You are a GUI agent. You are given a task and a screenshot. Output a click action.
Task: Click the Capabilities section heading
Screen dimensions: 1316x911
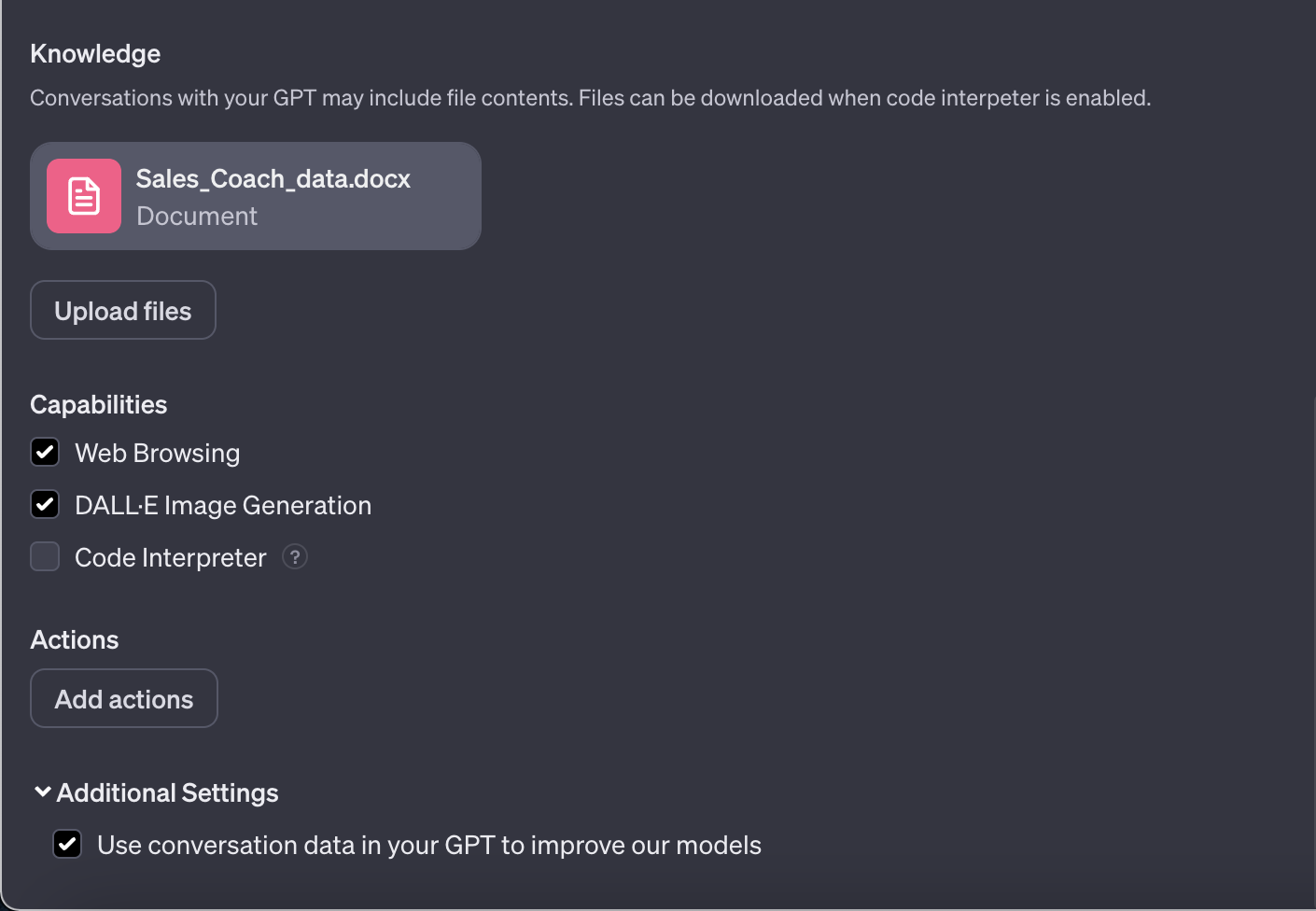coord(99,405)
